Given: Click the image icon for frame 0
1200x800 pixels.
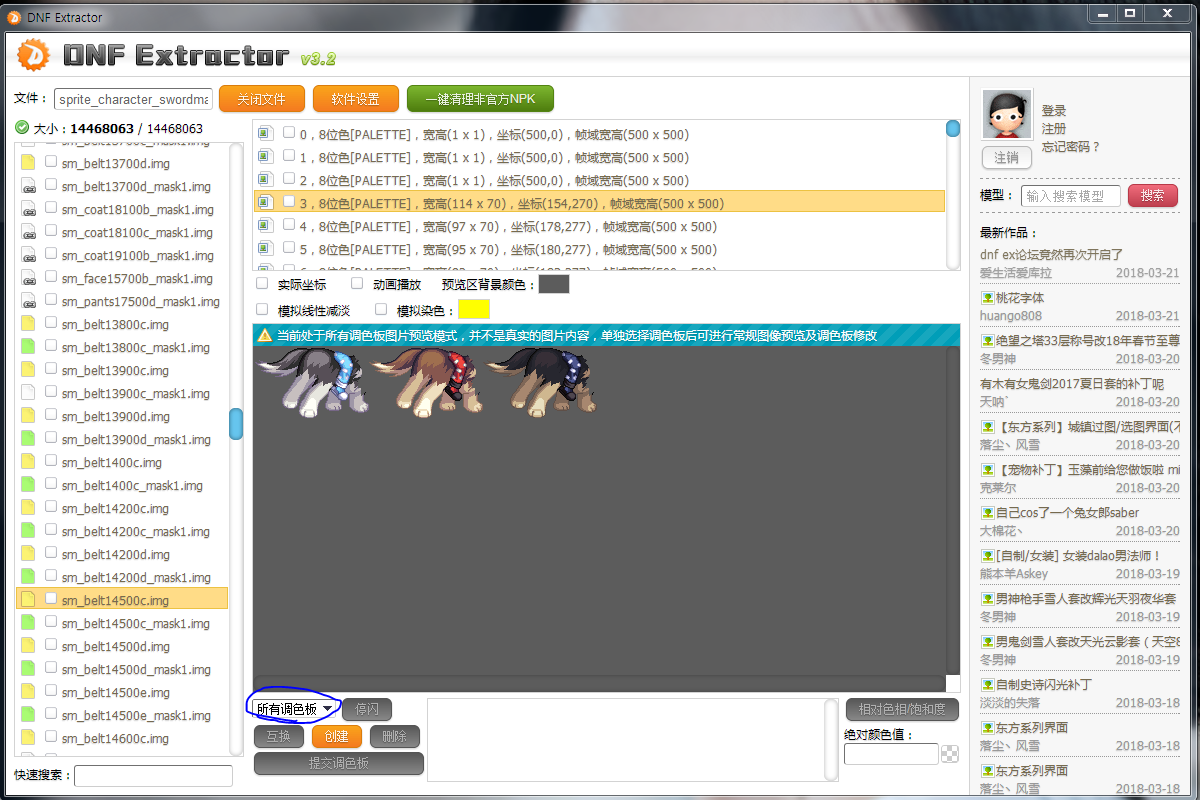Looking at the screenshot, I should [x=264, y=134].
